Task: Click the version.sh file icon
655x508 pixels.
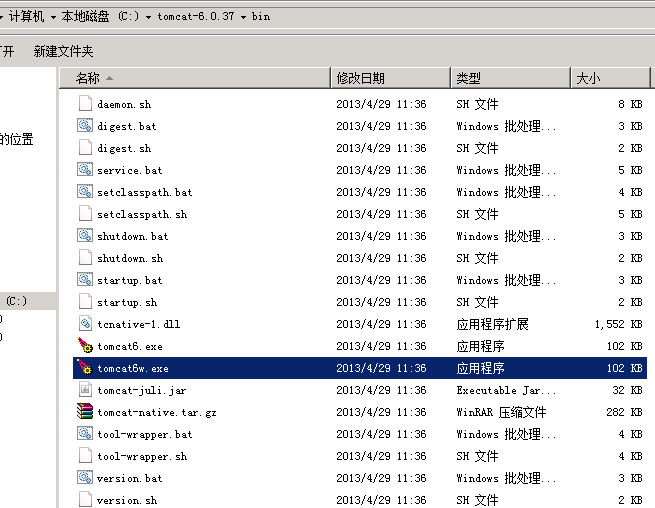Action: (85, 500)
